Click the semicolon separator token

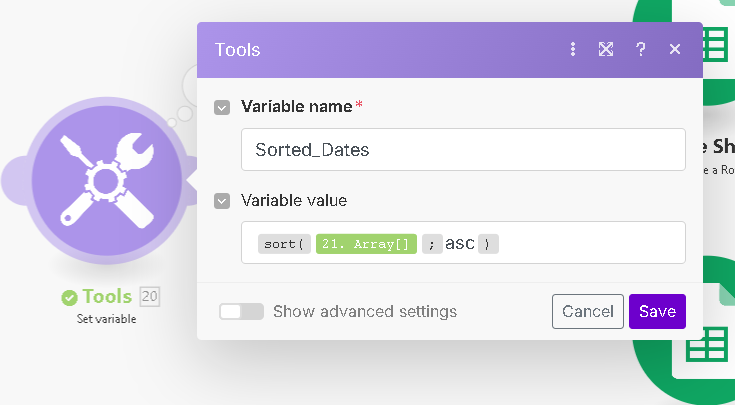431,243
